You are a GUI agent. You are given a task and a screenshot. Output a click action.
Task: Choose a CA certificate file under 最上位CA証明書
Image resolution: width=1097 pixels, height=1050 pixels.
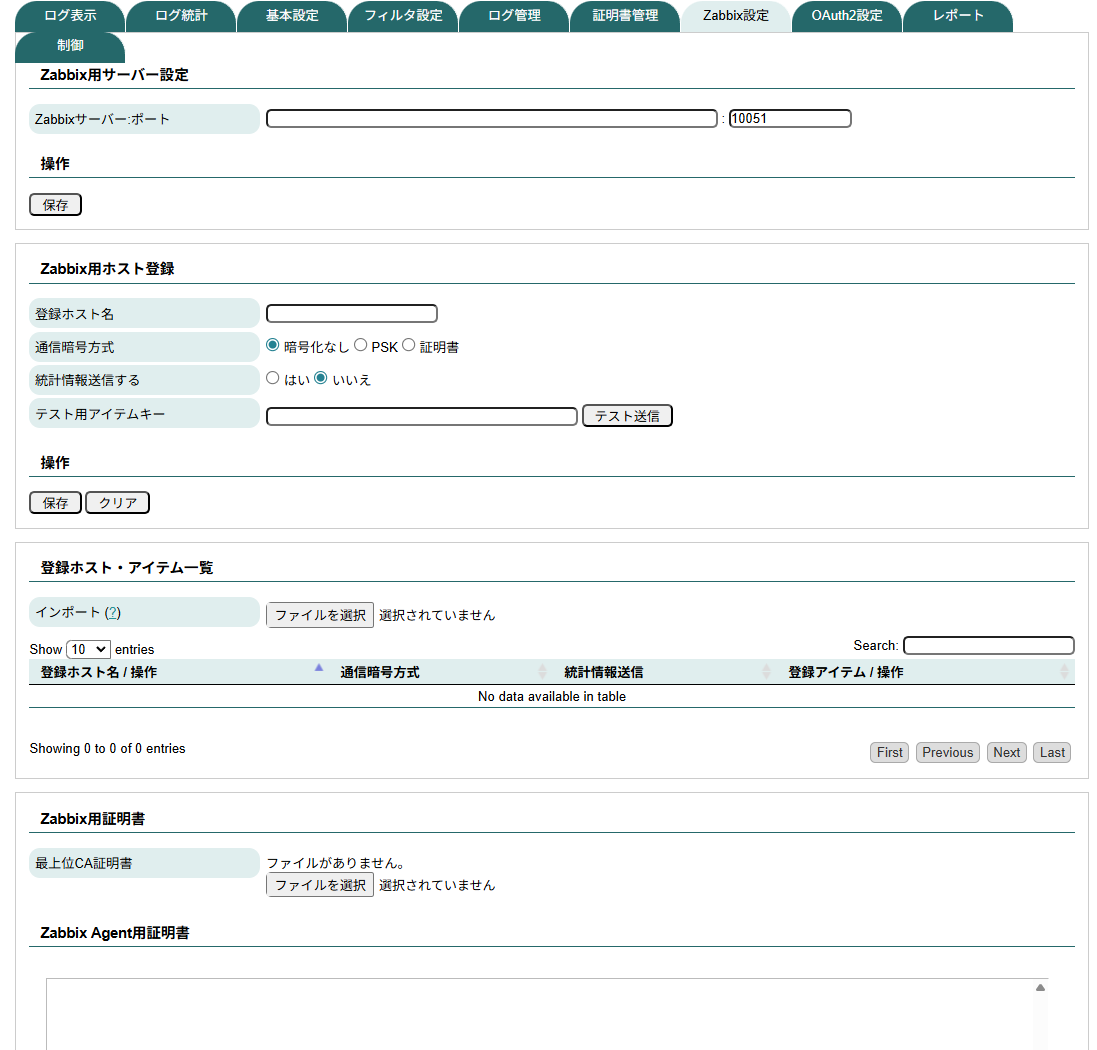click(x=320, y=885)
